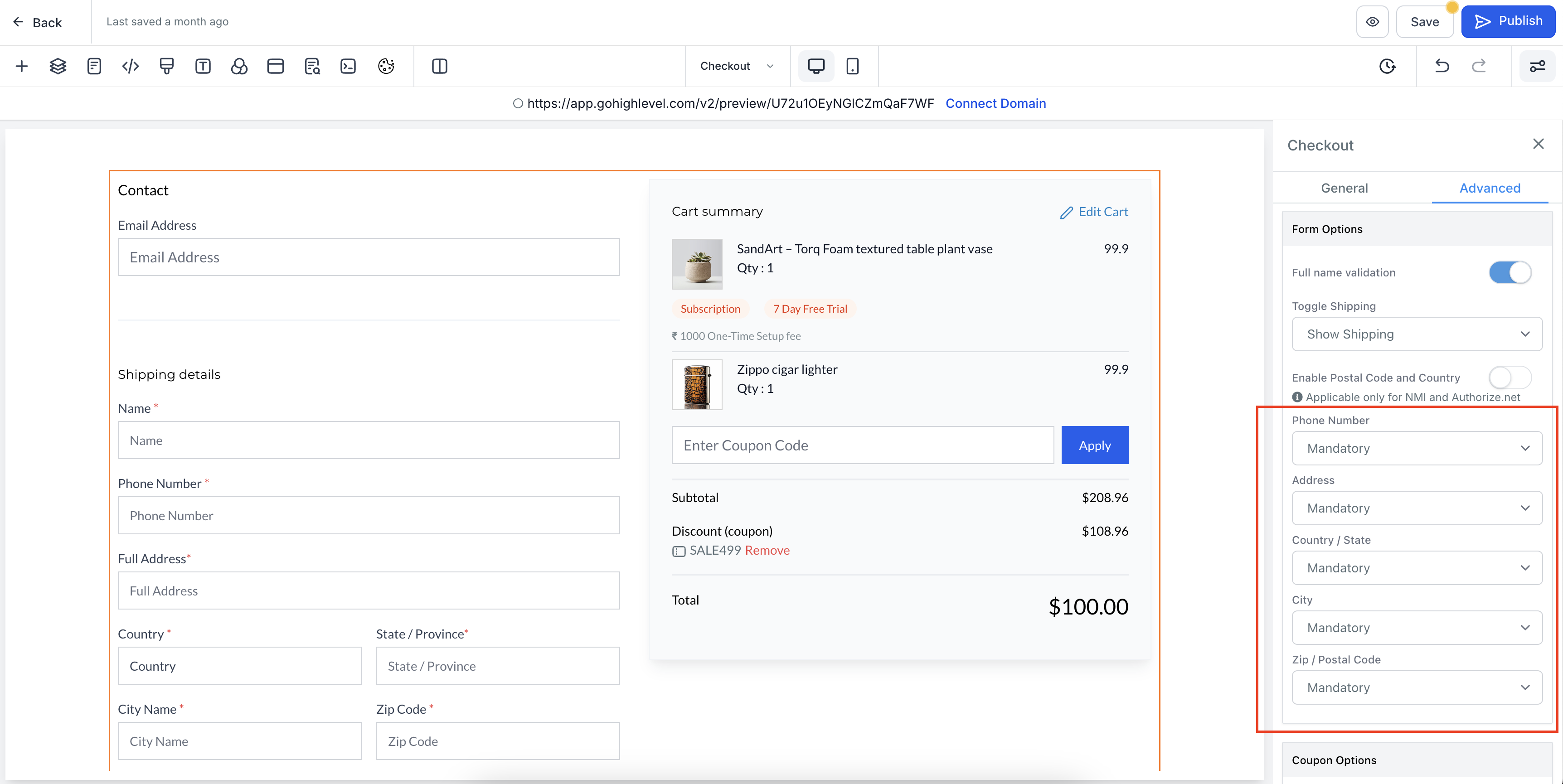Expand the Phone Number Mandatory dropdown
1563x784 pixels.
click(1417, 449)
